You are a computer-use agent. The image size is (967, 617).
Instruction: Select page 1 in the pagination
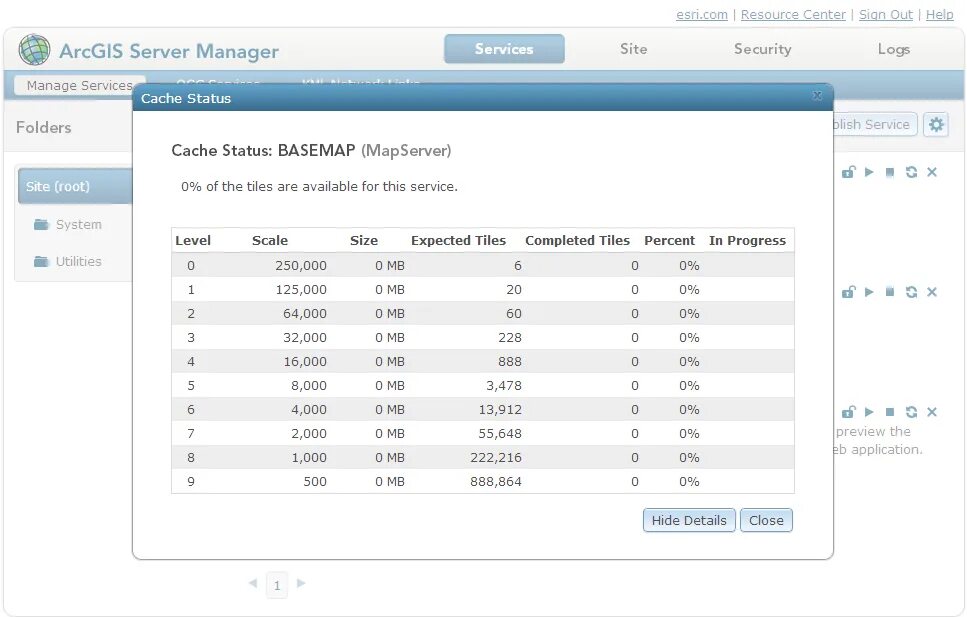(x=277, y=585)
